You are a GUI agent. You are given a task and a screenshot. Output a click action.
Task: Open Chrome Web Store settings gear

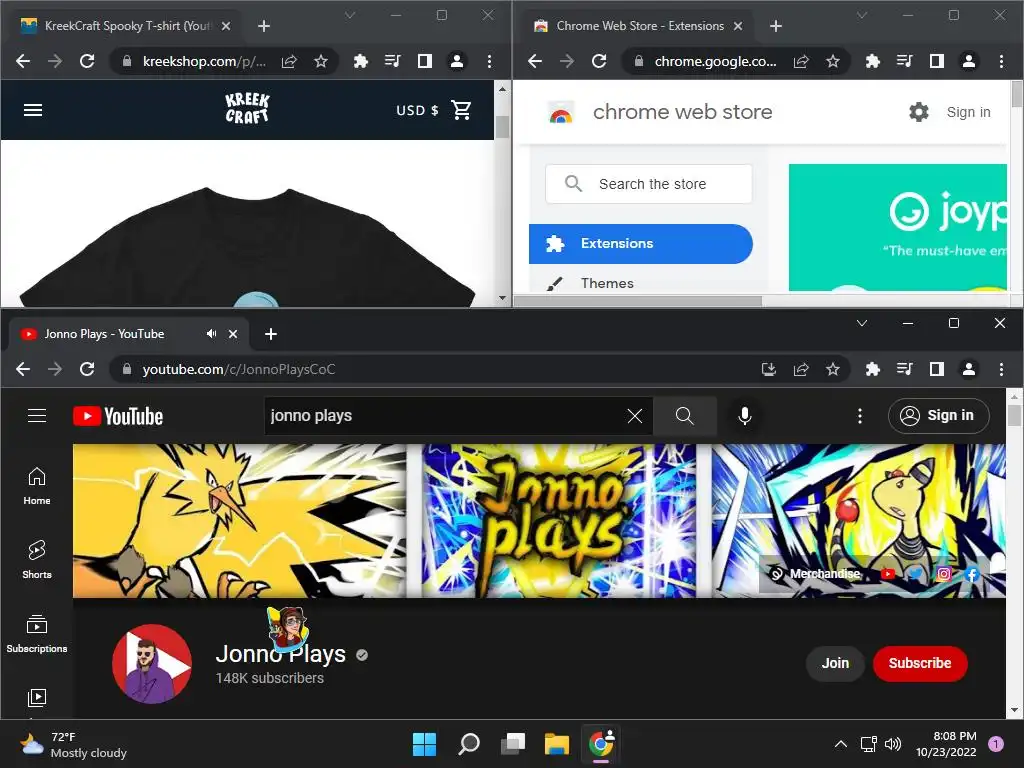(x=919, y=112)
